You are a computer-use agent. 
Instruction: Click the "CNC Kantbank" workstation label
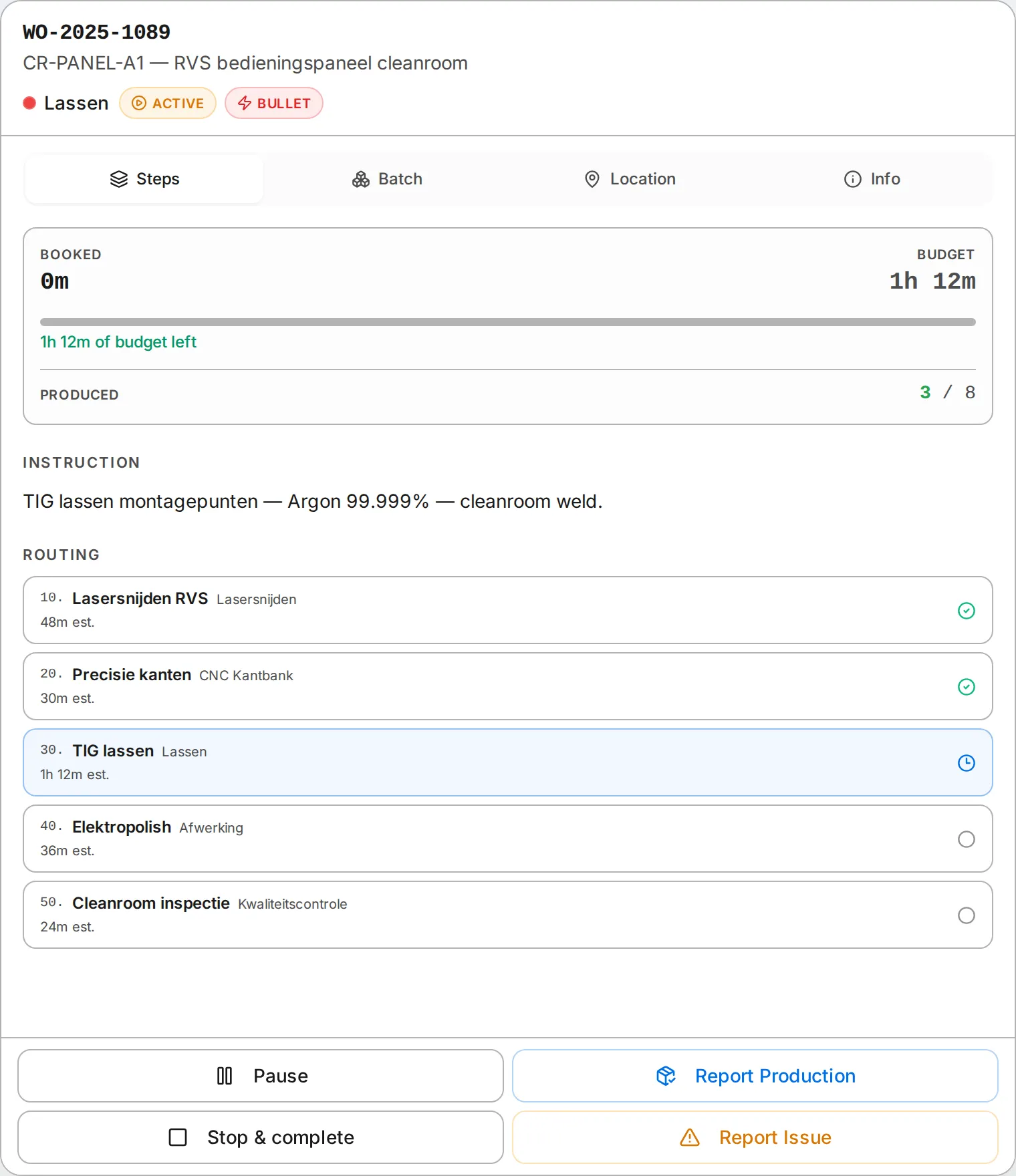coord(246,676)
